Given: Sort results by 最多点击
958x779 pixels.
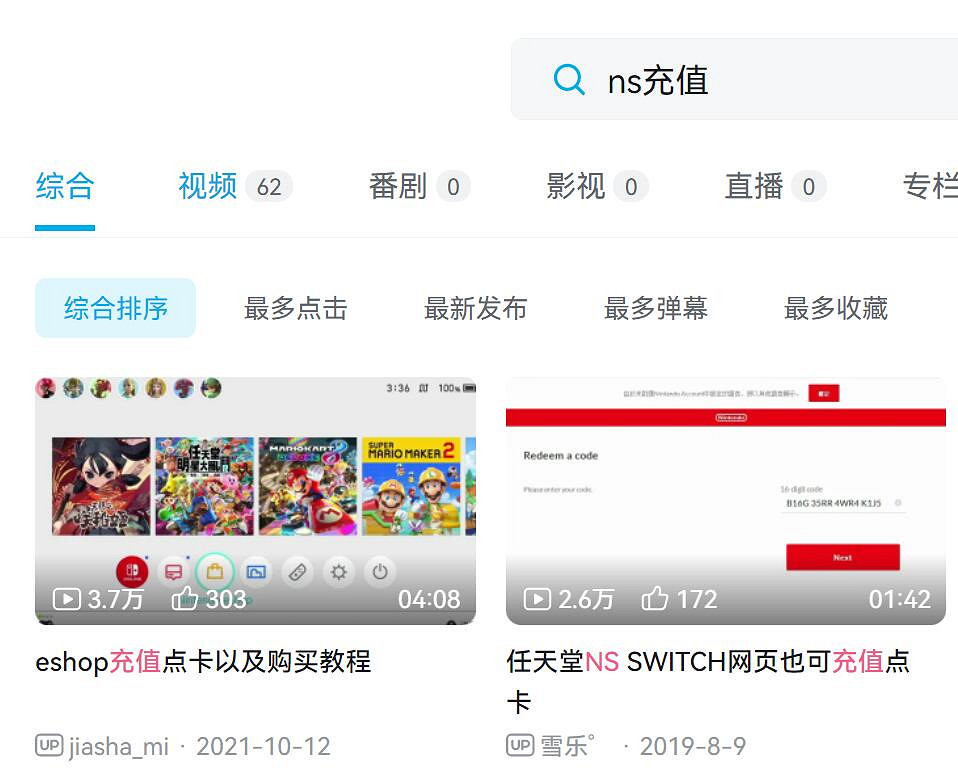Looking at the screenshot, I should [296, 309].
